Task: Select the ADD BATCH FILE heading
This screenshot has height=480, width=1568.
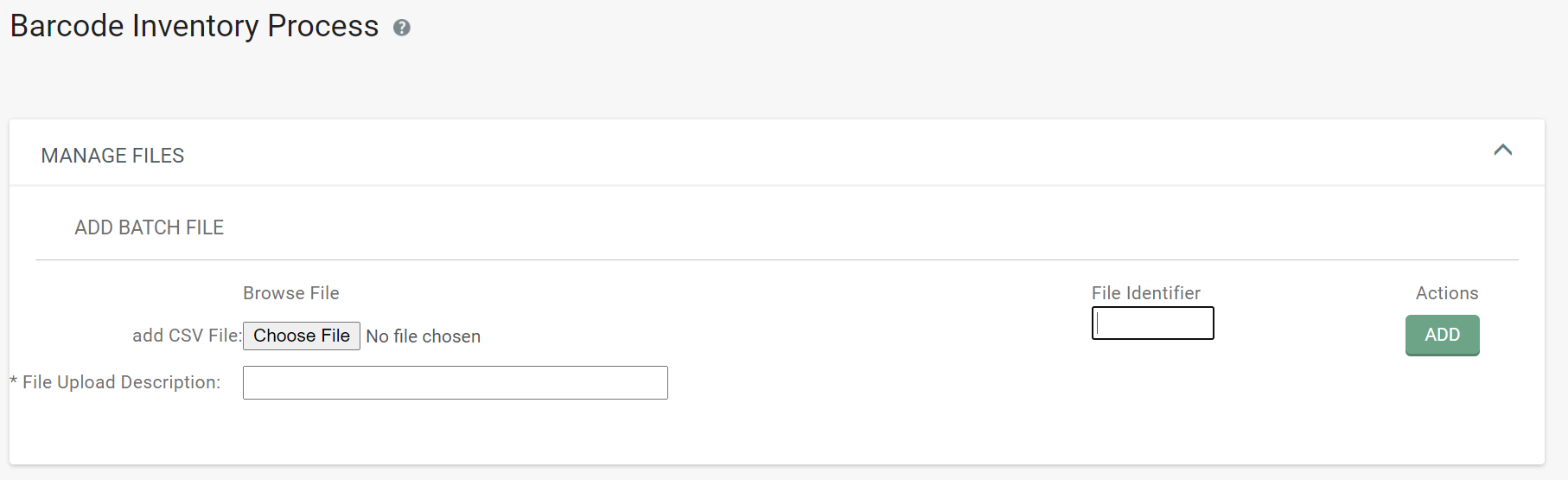Action: [x=149, y=227]
